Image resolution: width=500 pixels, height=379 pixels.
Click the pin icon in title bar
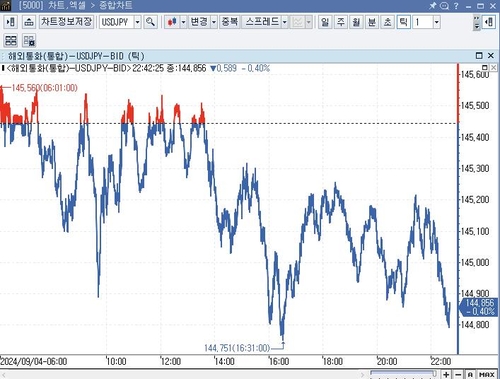coord(432,6)
